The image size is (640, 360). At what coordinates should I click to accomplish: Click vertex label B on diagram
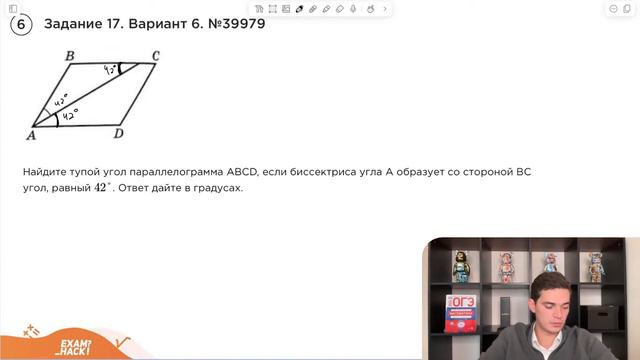(70, 56)
